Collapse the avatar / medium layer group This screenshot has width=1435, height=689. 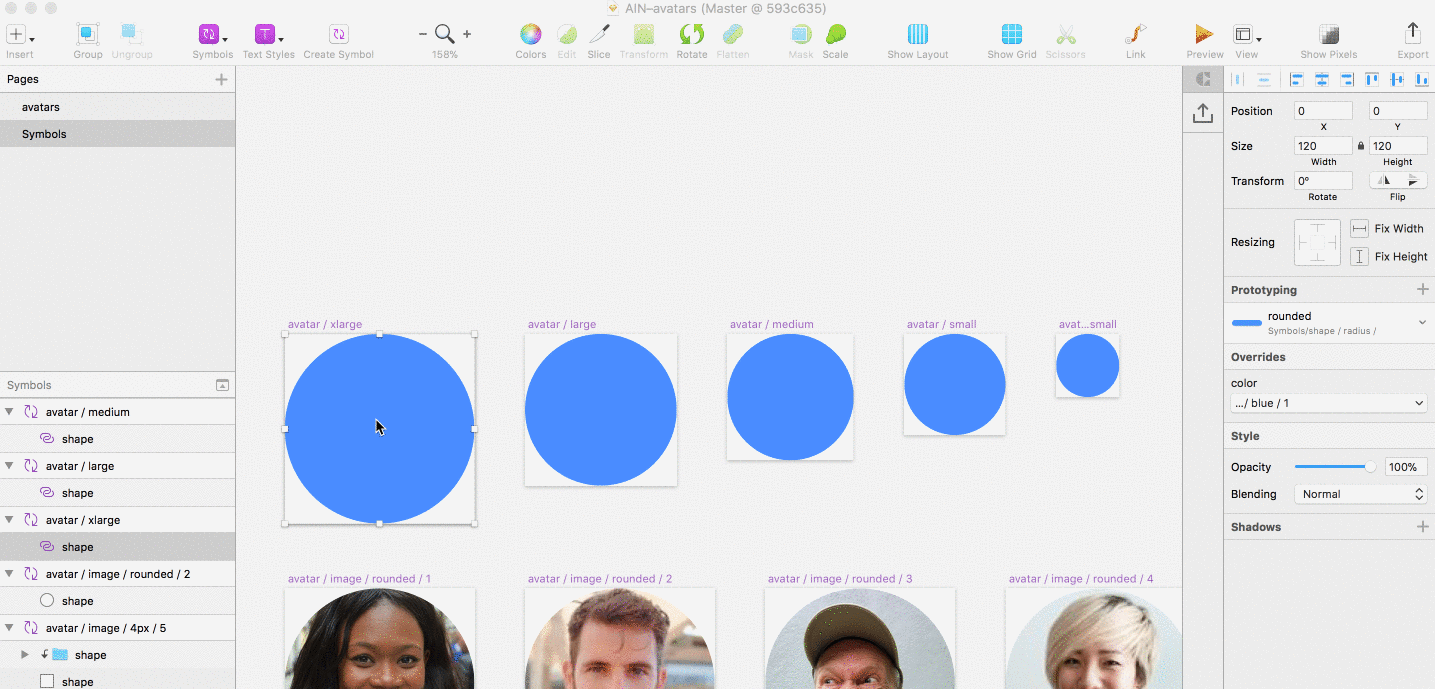coord(9,412)
